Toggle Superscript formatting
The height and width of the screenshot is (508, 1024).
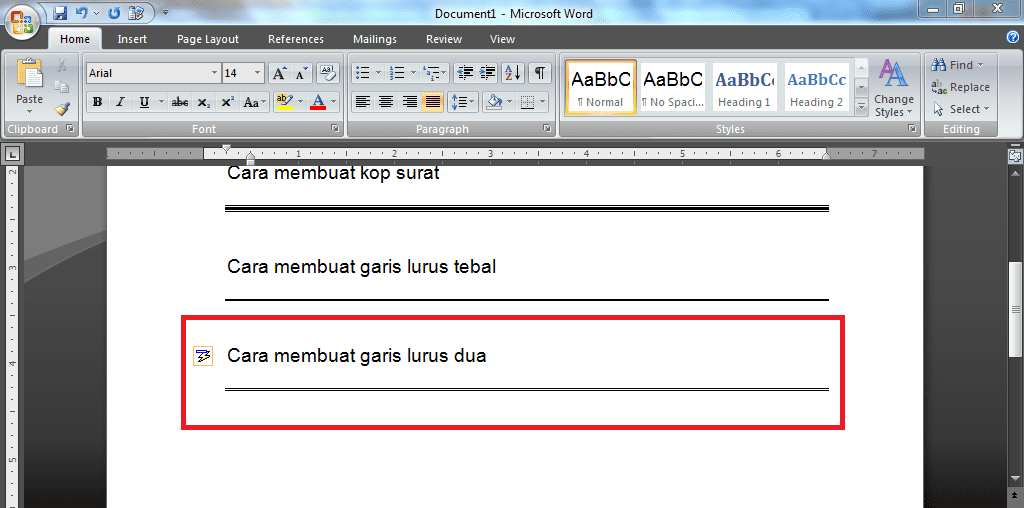(x=227, y=102)
